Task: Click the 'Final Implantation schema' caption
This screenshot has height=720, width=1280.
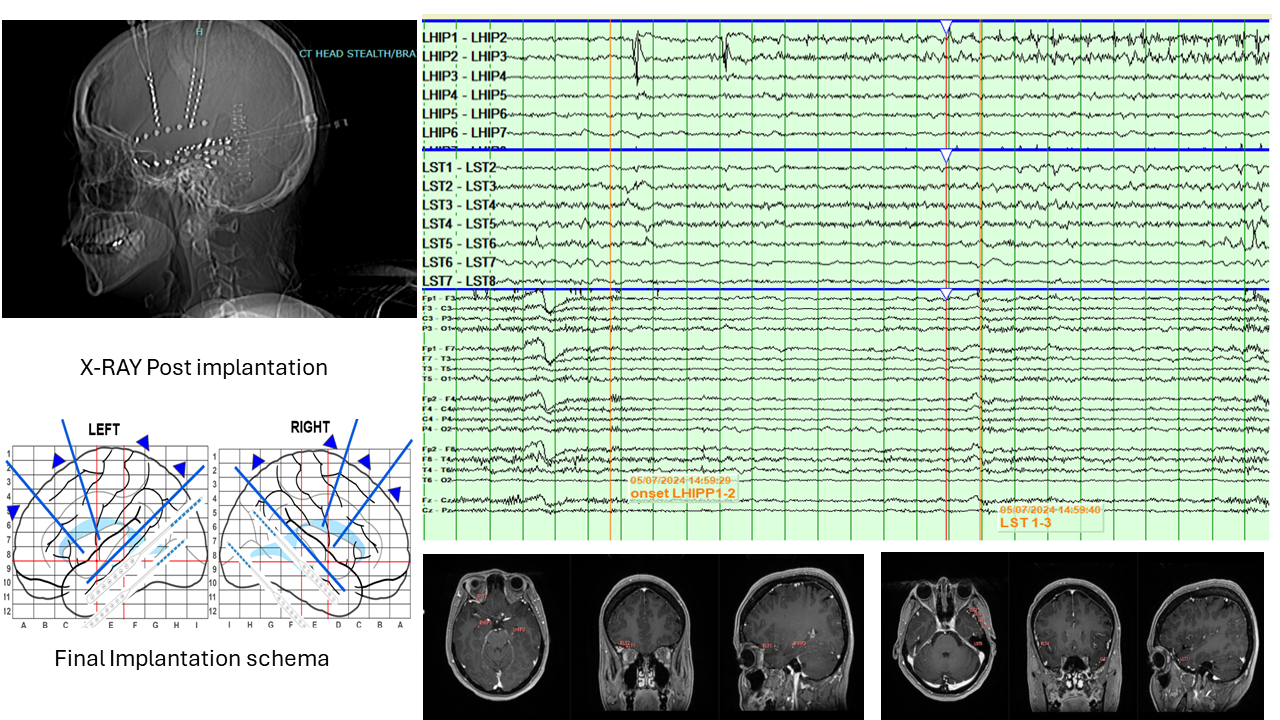Action: [x=191, y=658]
